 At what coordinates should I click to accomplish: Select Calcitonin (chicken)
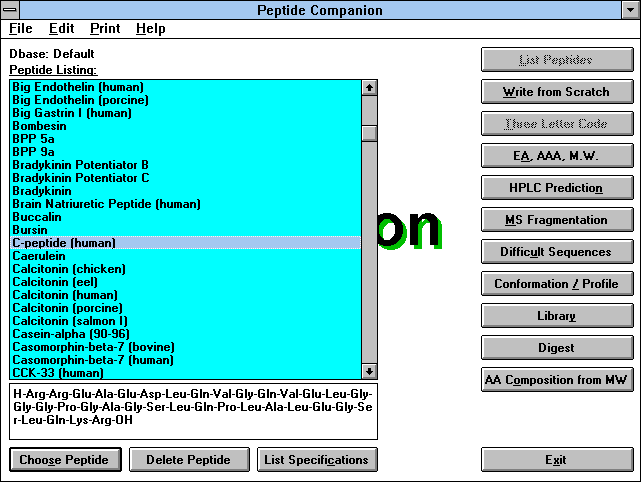click(x=186, y=269)
